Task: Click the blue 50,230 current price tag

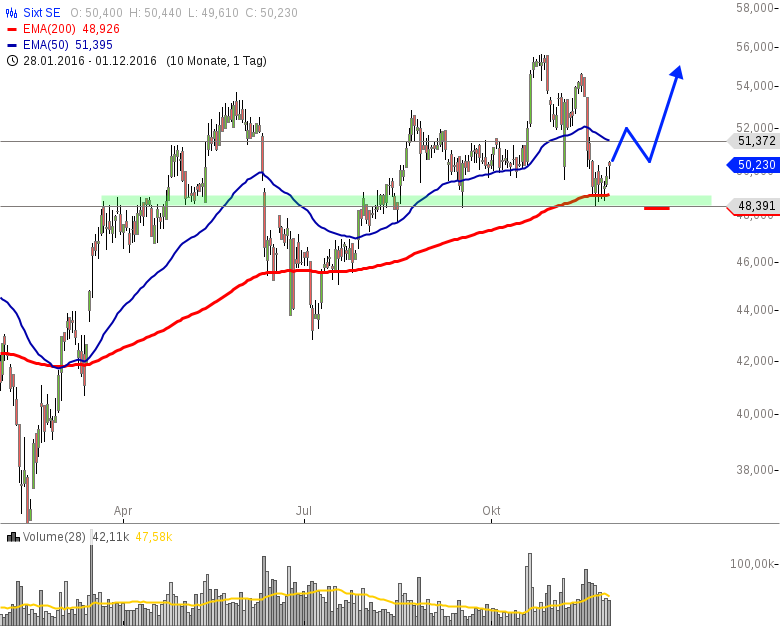Action: 754,165
